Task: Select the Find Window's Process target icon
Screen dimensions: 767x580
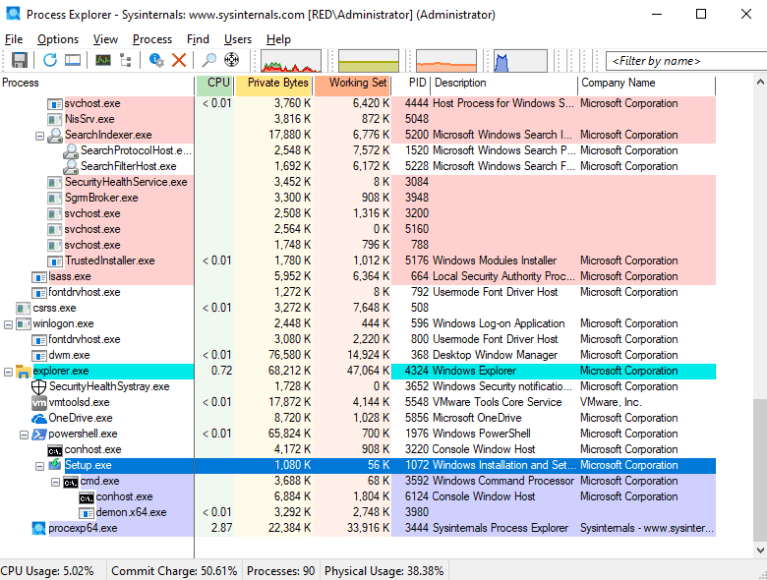Action: tap(231, 60)
